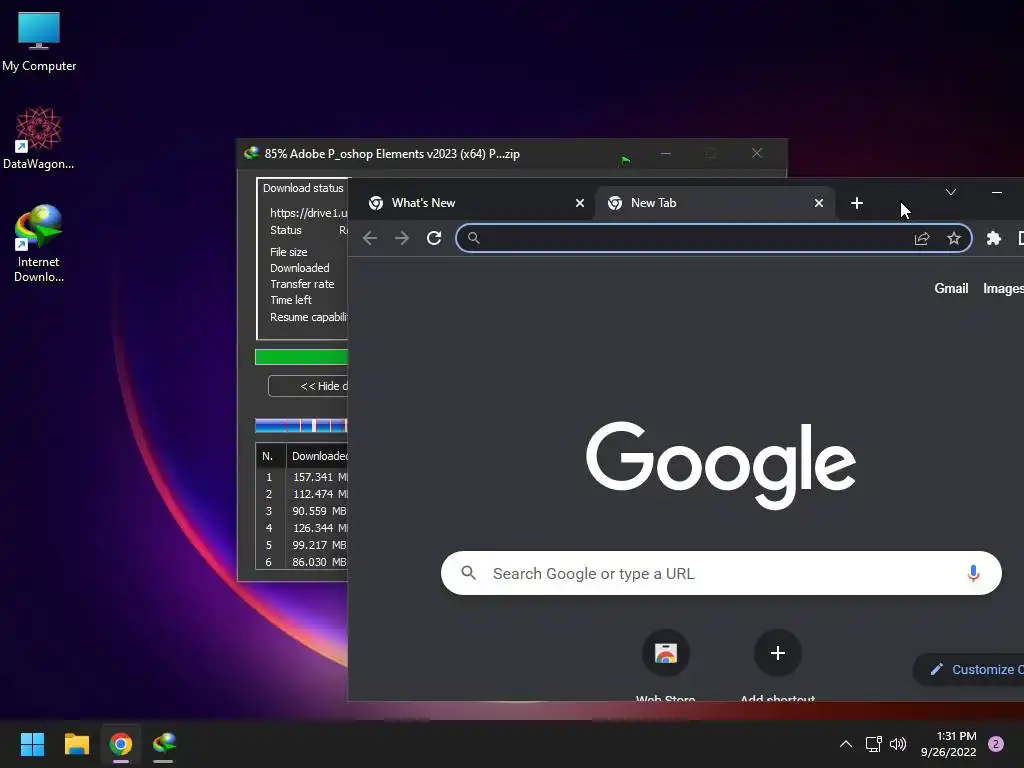This screenshot has width=1024, height=768.
Task: Click the magnifier in the Google search box
Action: click(x=468, y=573)
